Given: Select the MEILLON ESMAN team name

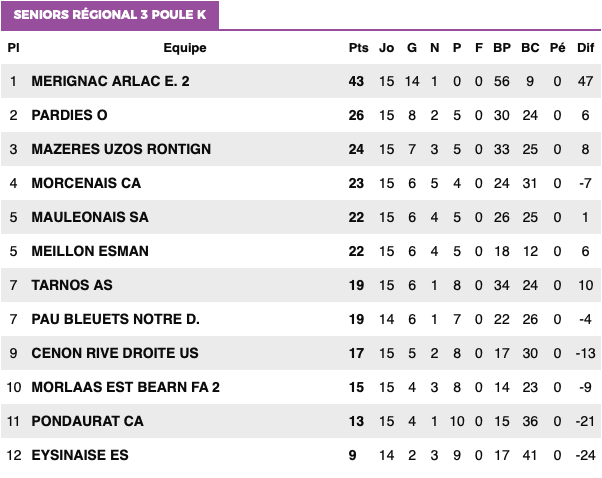Looking at the screenshot, I should click(x=90, y=251).
